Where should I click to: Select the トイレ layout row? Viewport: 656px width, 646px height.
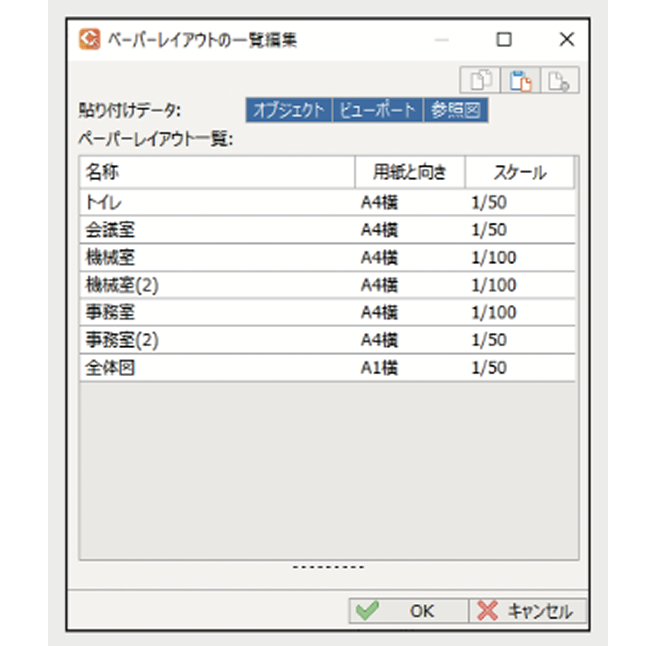coord(327,203)
